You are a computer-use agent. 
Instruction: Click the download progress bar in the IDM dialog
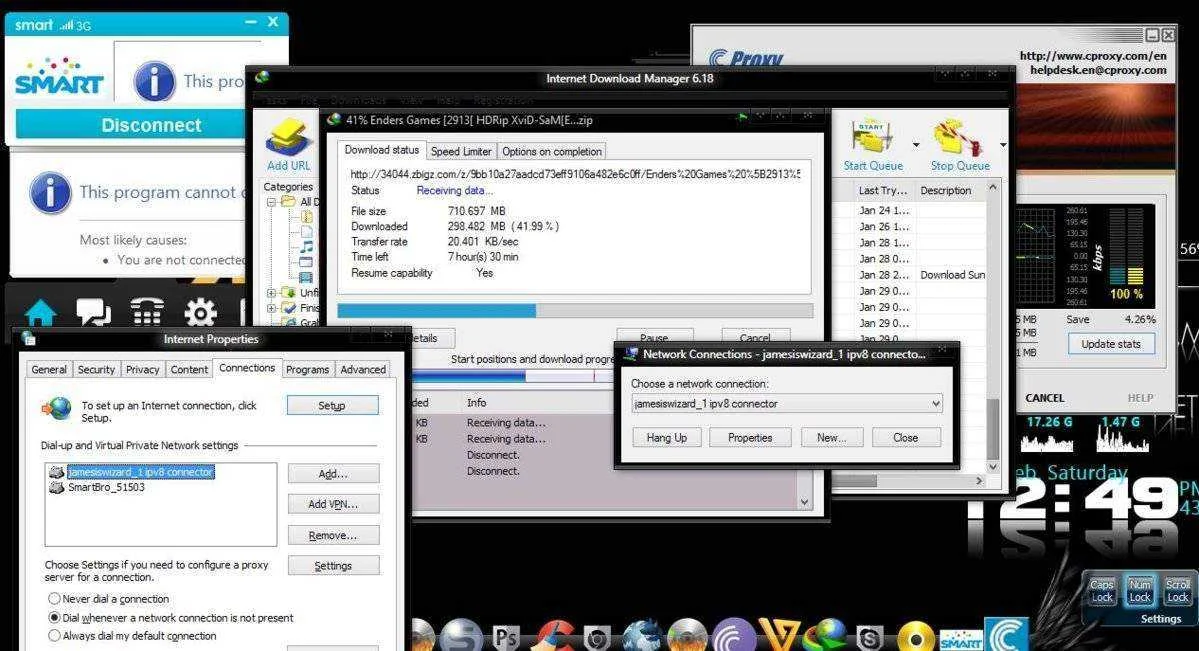point(574,310)
